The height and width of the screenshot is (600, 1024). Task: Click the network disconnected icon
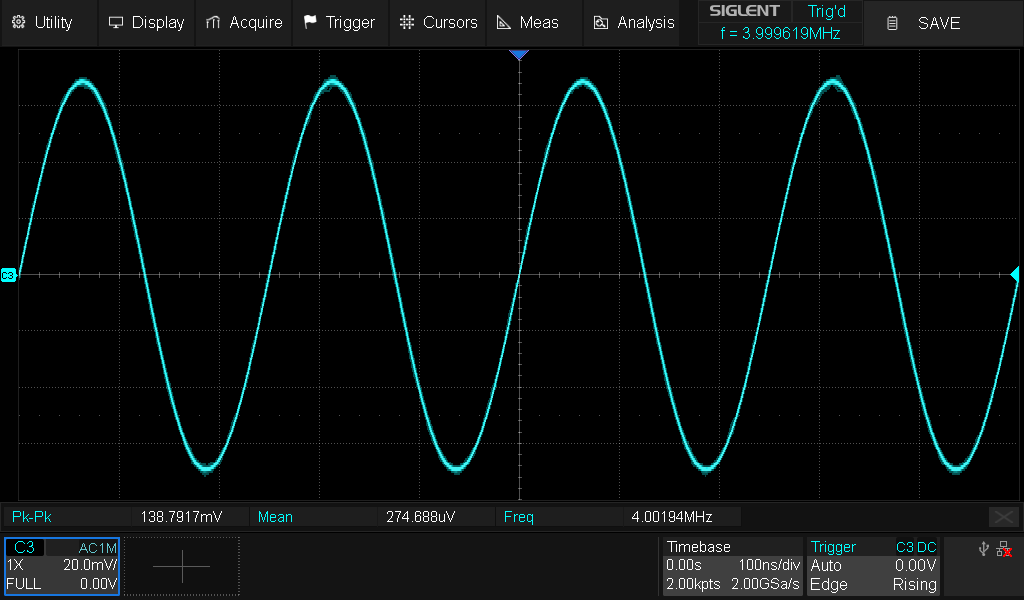click(x=1004, y=549)
